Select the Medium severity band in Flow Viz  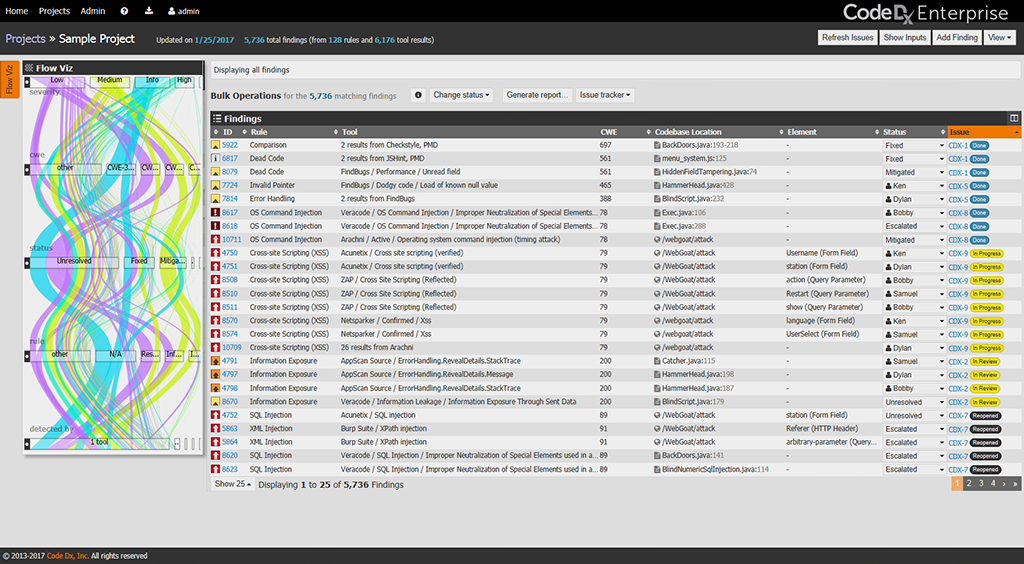click(110, 81)
